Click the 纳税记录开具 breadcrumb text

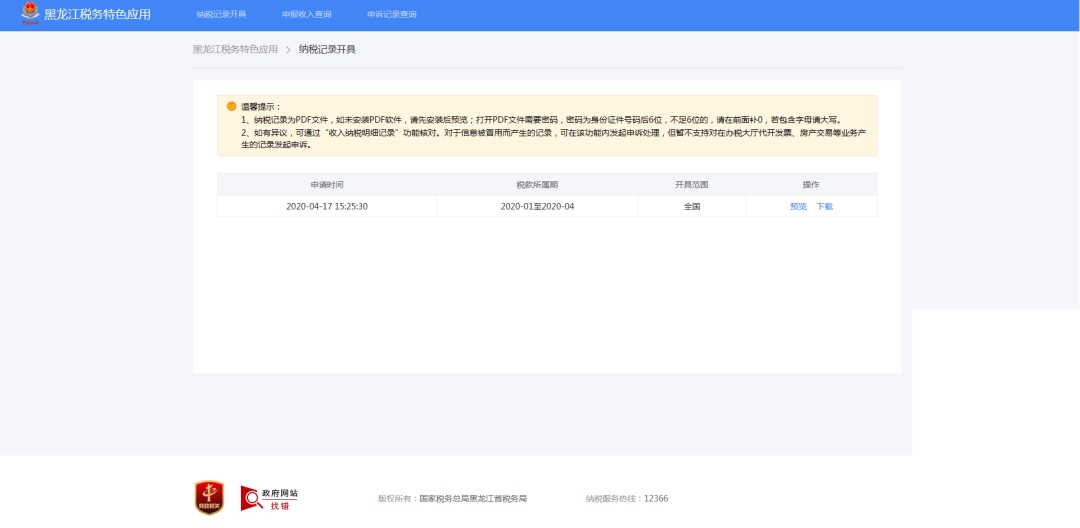(327, 50)
